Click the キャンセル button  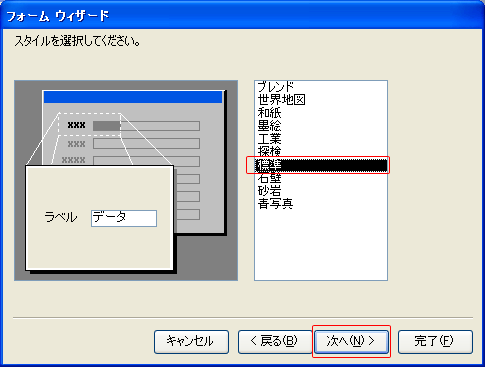coord(191,342)
